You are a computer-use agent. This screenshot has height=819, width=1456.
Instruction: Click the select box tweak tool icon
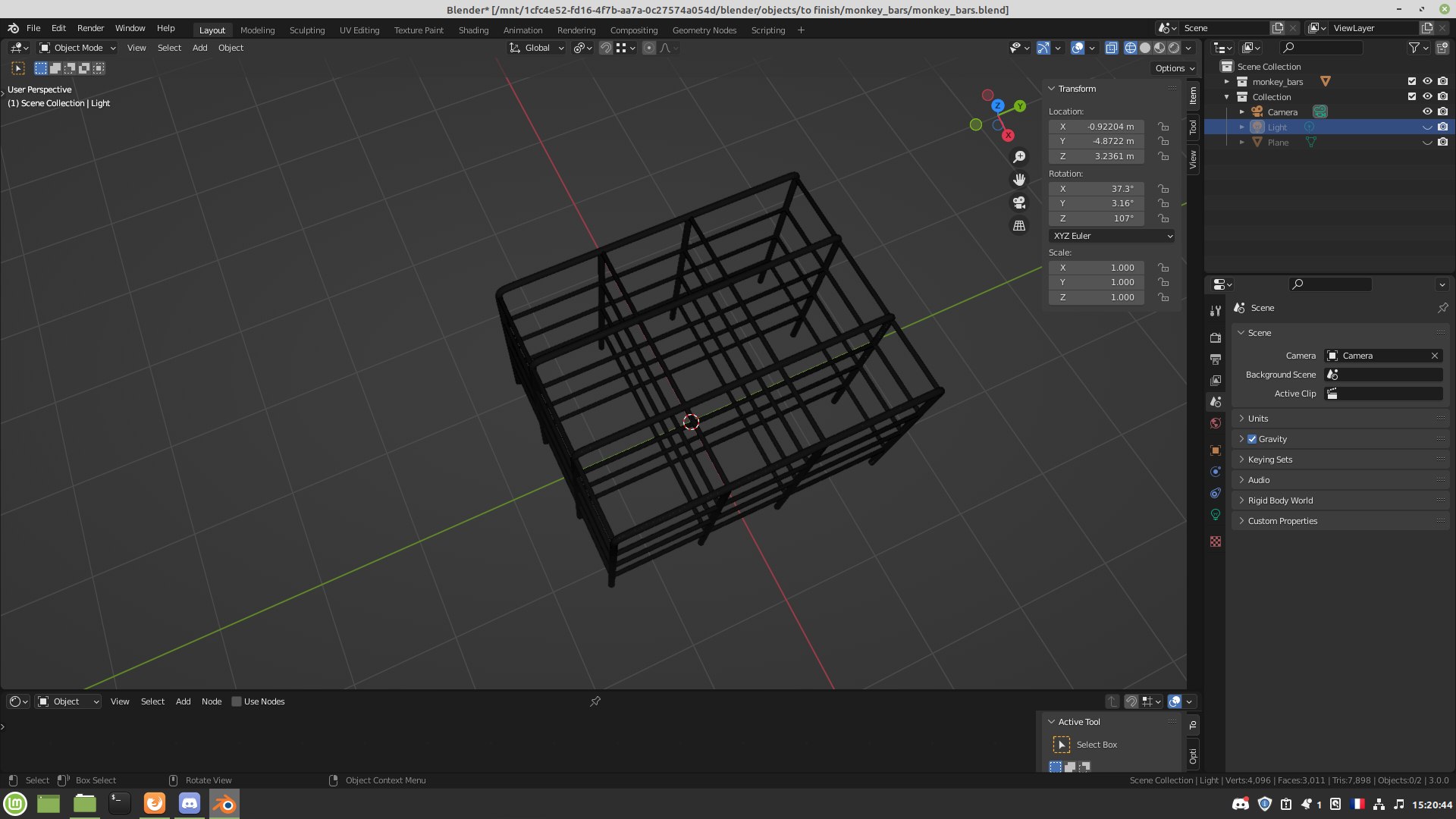click(18, 68)
